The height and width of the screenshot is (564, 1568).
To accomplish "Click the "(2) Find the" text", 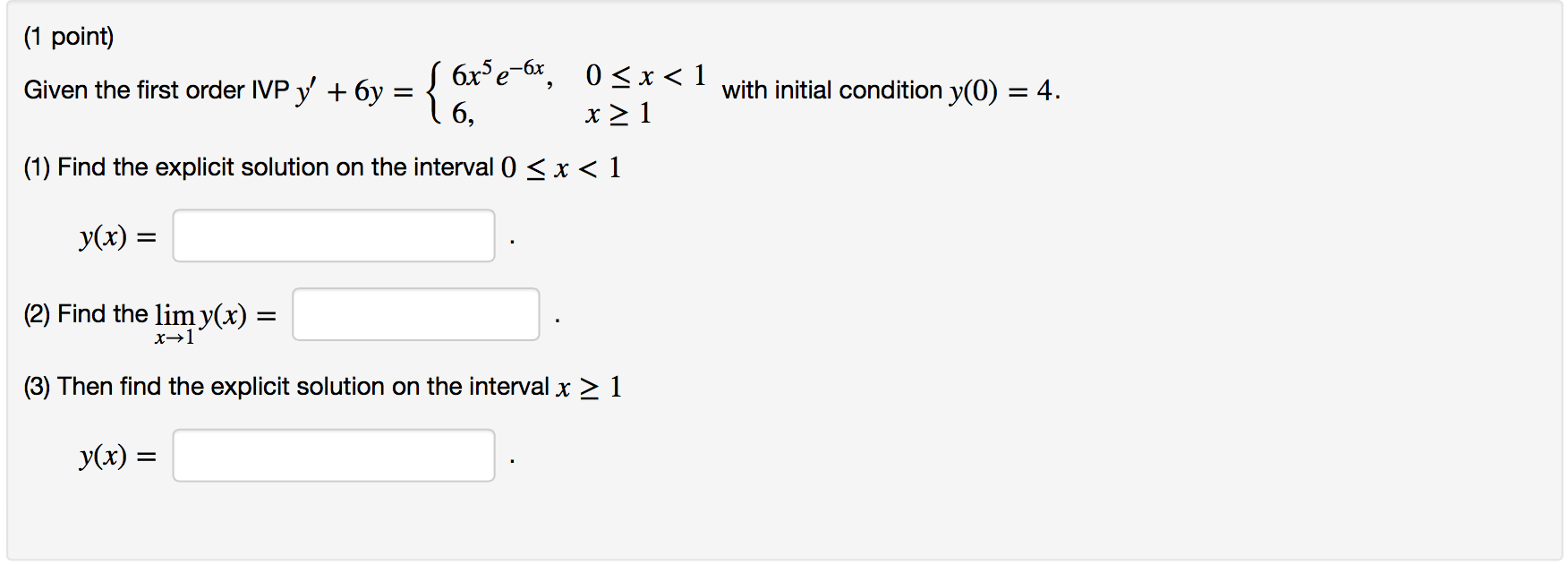I will pos(86,314).
